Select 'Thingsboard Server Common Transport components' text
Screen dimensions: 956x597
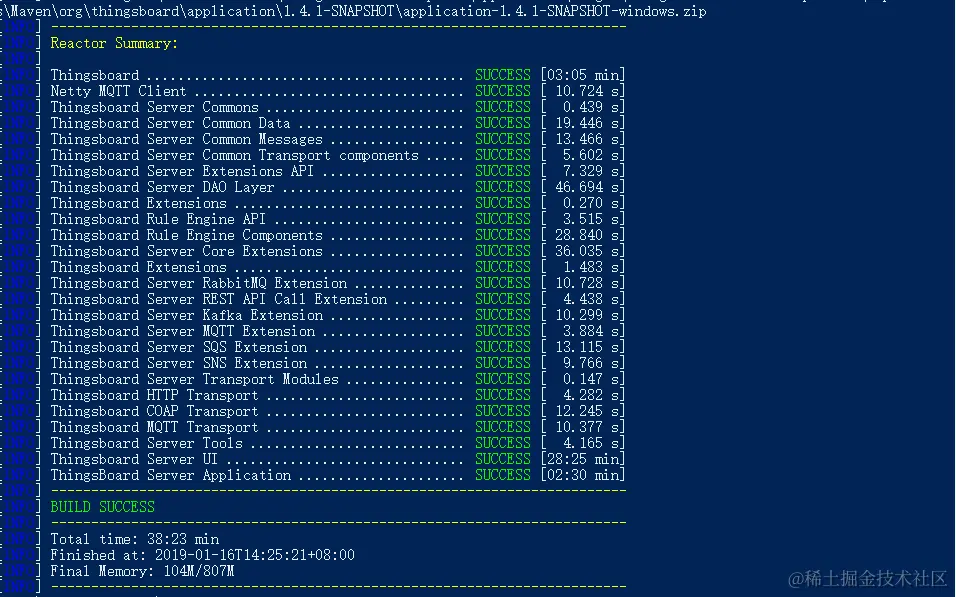(x=235, y=156)
